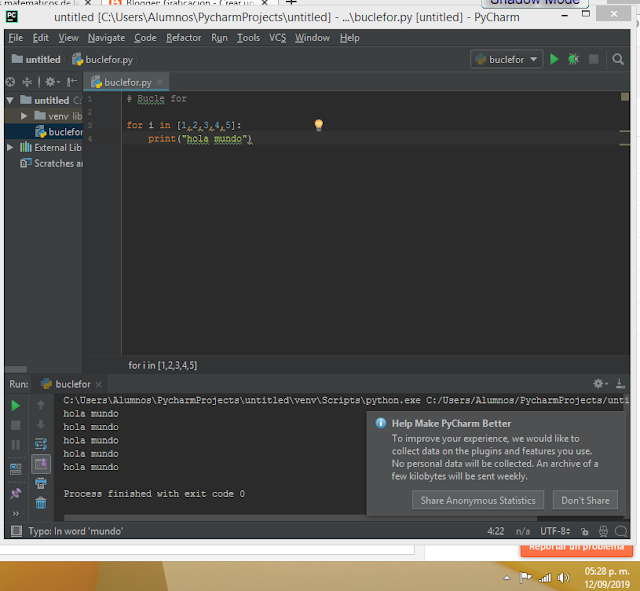Open the Tools menu
The width and height of the screenshot is (640, 591).
(248, 38)
